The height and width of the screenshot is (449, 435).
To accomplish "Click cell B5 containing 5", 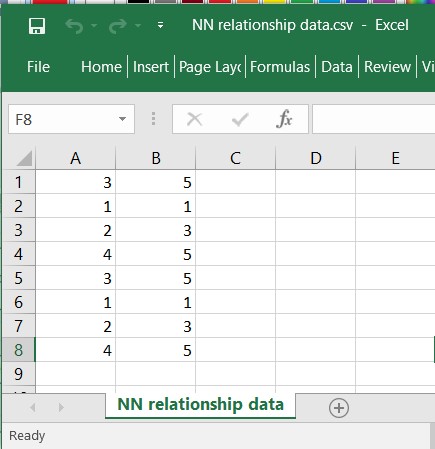I will (x=156, y=278).
